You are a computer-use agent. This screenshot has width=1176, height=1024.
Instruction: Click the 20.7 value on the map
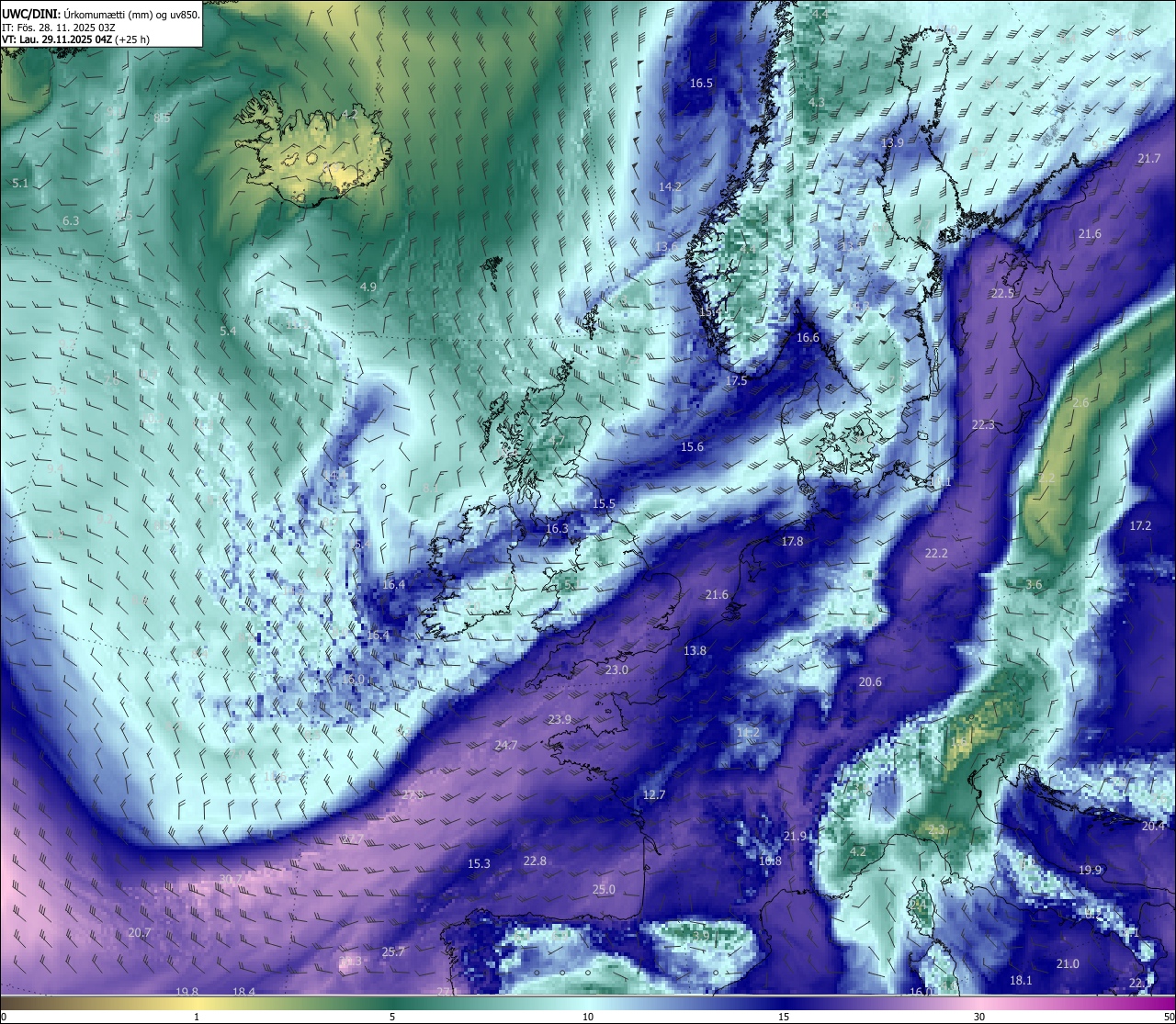point(139,932)
